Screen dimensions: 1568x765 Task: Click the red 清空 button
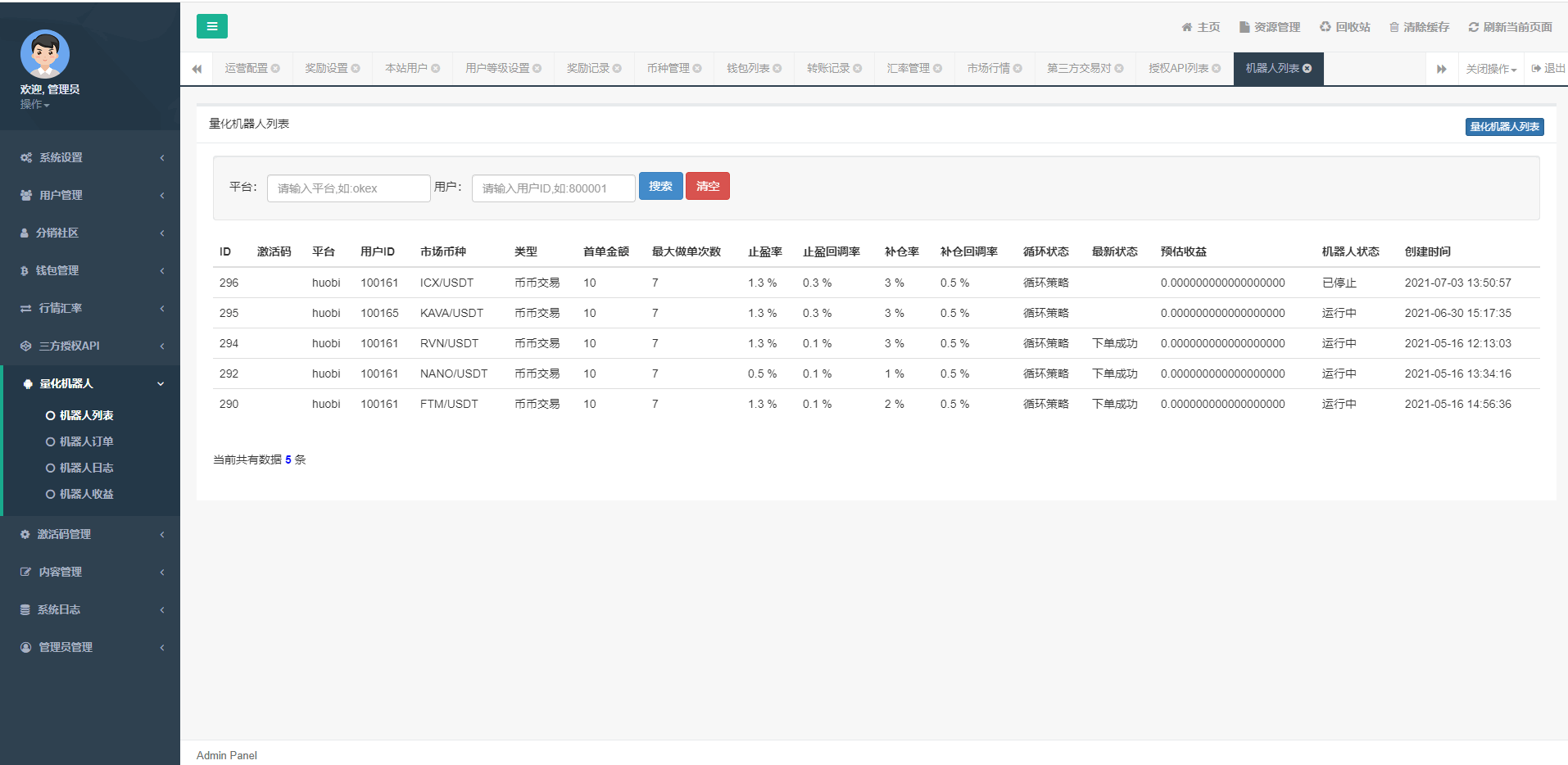[x=707, y=186]
